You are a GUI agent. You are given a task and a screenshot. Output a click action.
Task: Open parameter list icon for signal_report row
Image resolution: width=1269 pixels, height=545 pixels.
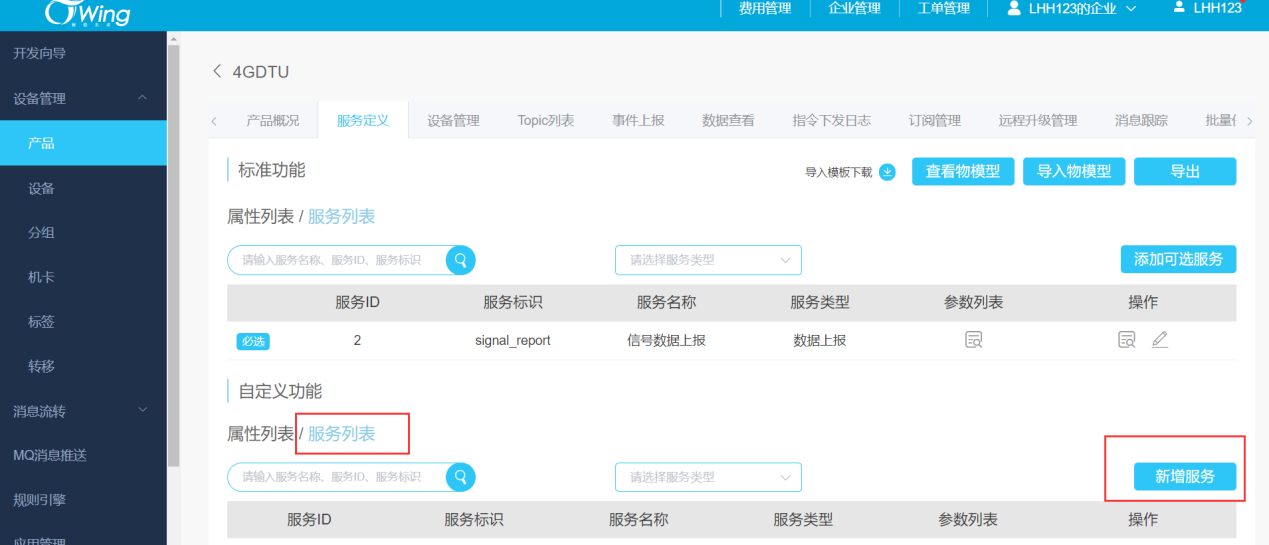pos(973,340)
